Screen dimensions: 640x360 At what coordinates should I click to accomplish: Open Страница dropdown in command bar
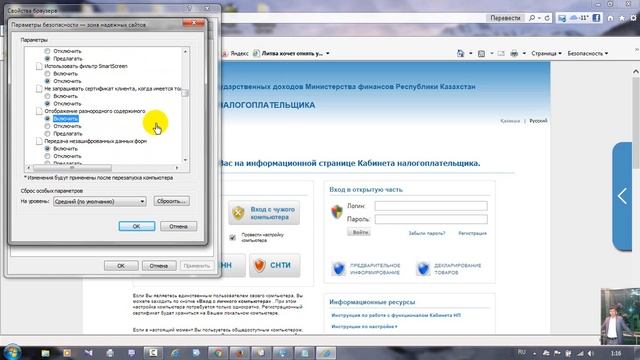547,53
